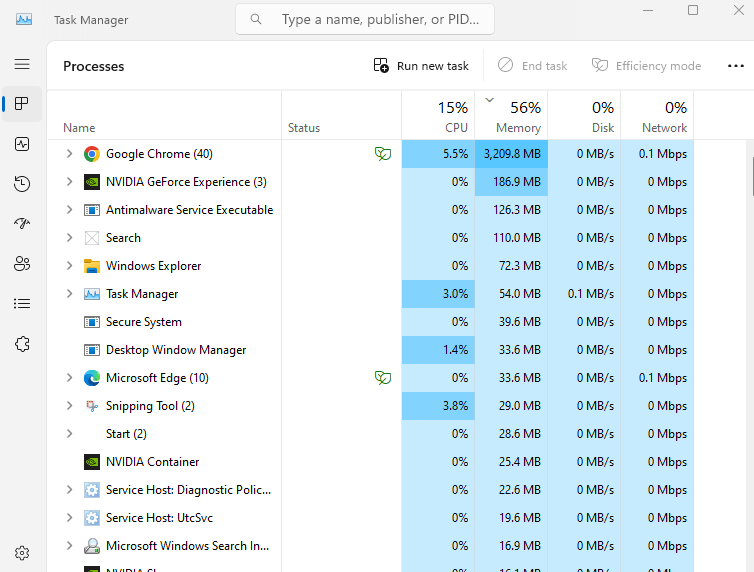The width and height of the screenshot is (754, 572).
Task: Open the Performance page from sidebar
Action: click(x=22, y=144)
